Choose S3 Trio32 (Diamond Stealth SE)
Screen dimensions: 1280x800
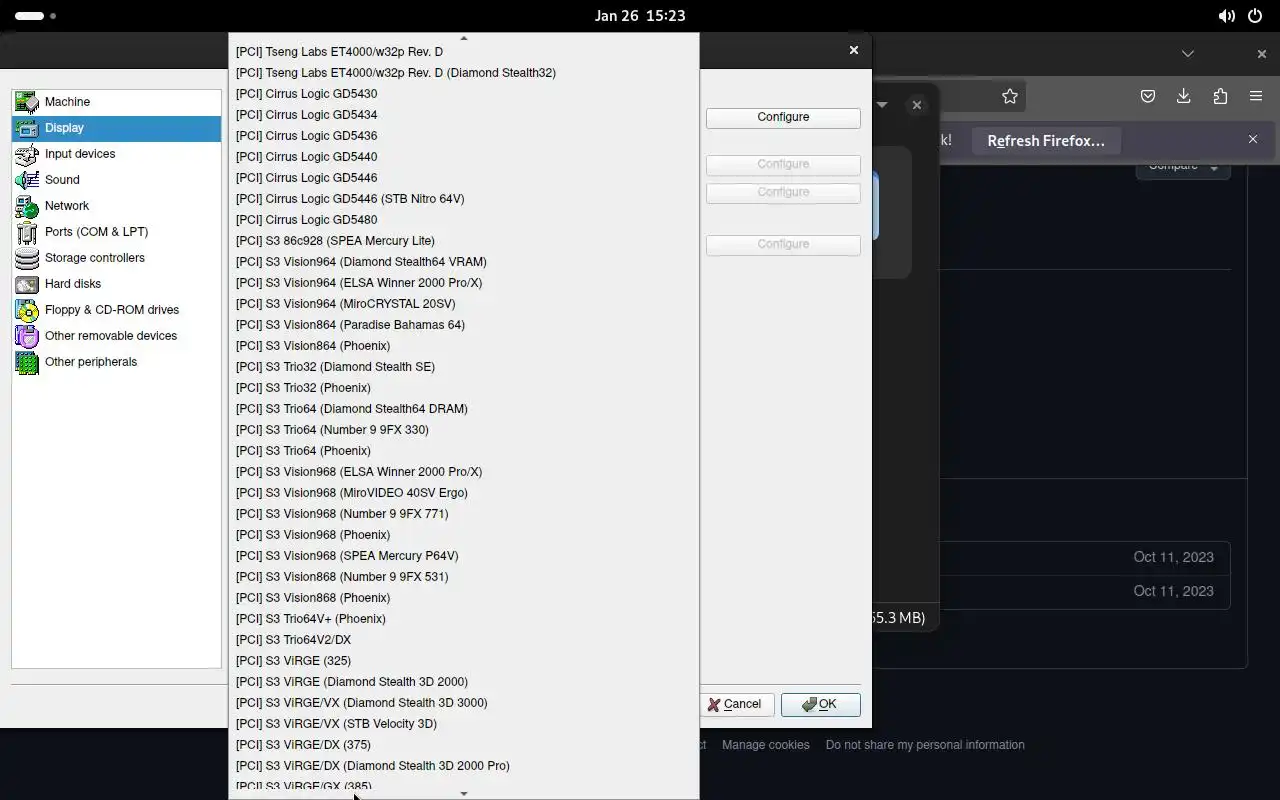tap(464, 367)
